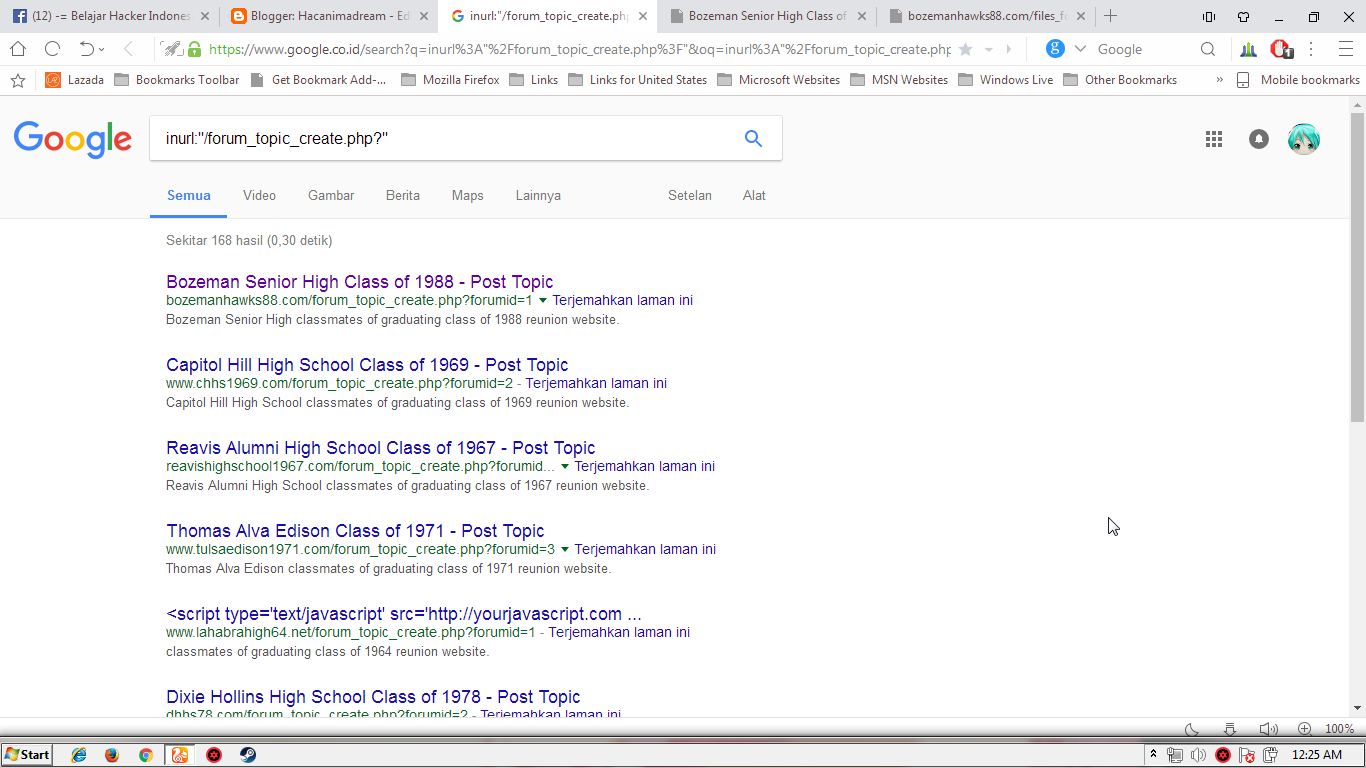The image size is (1366, 768).
Task: Click the zoom plus icon
Action: click(x=1305, y=729)
